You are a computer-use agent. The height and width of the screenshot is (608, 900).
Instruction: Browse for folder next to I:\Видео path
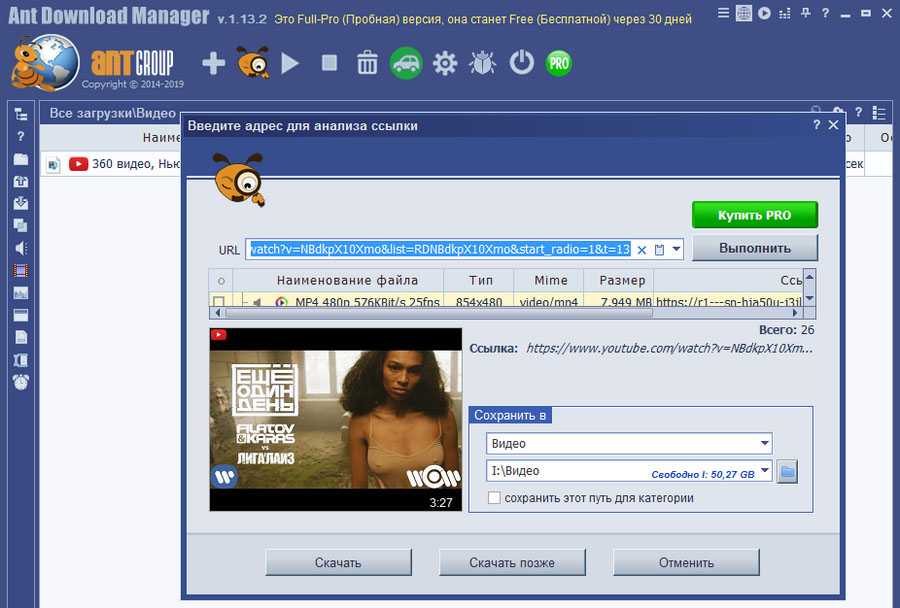pos(787,471)
